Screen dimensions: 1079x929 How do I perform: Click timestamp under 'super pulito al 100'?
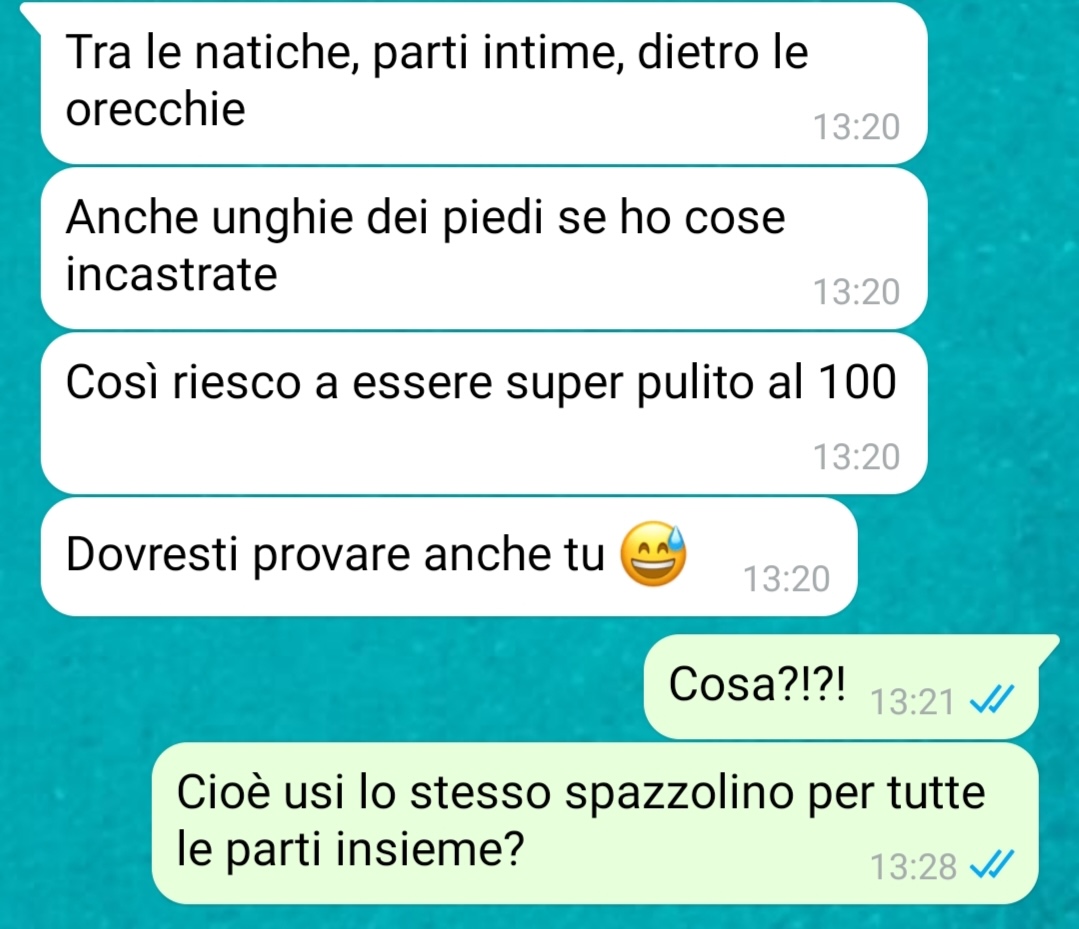click(x=857, y=457)
